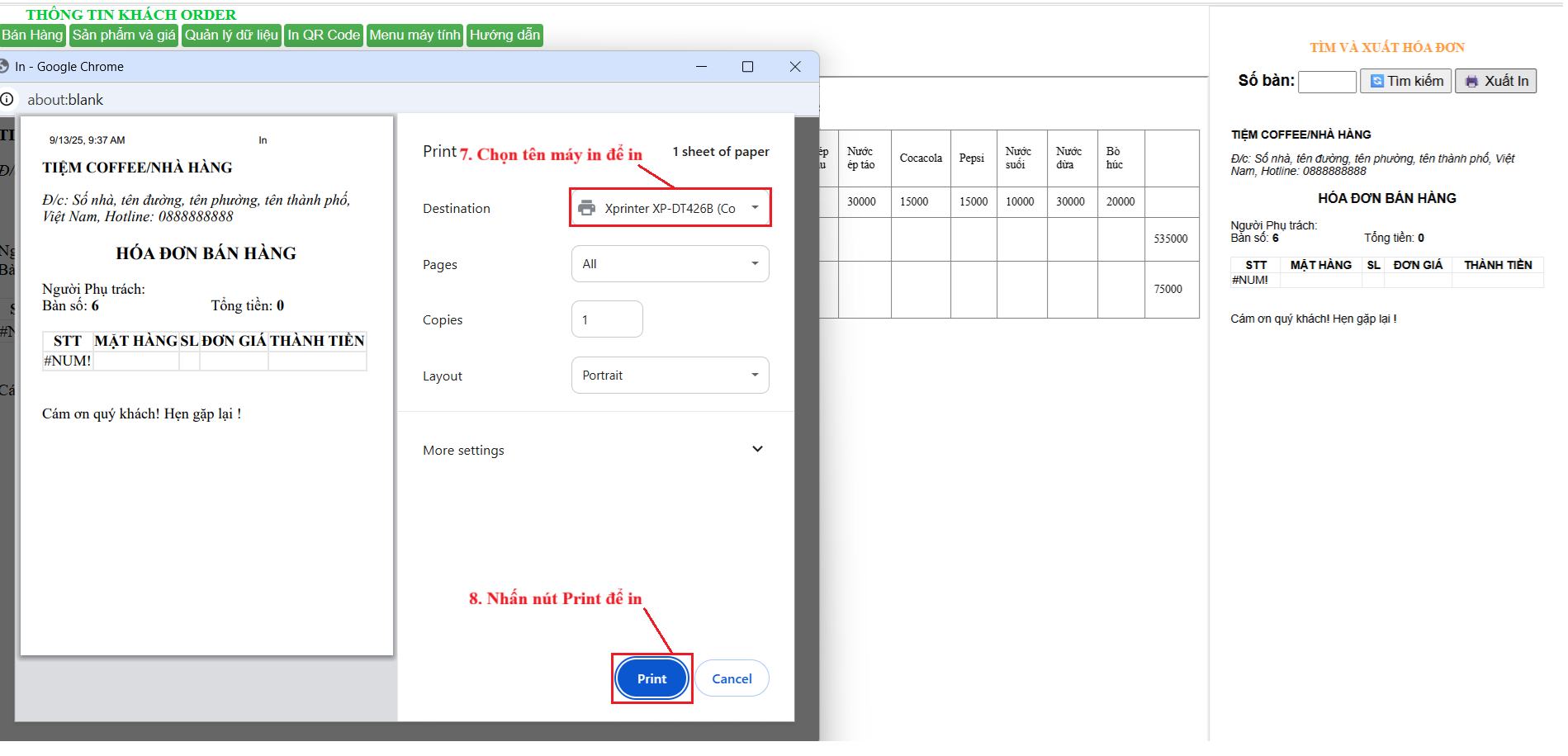Screen dimensions: 1568x756
Task: Click the Số bàn input field
Action: pyautogui.click(x=1327, y=82)
